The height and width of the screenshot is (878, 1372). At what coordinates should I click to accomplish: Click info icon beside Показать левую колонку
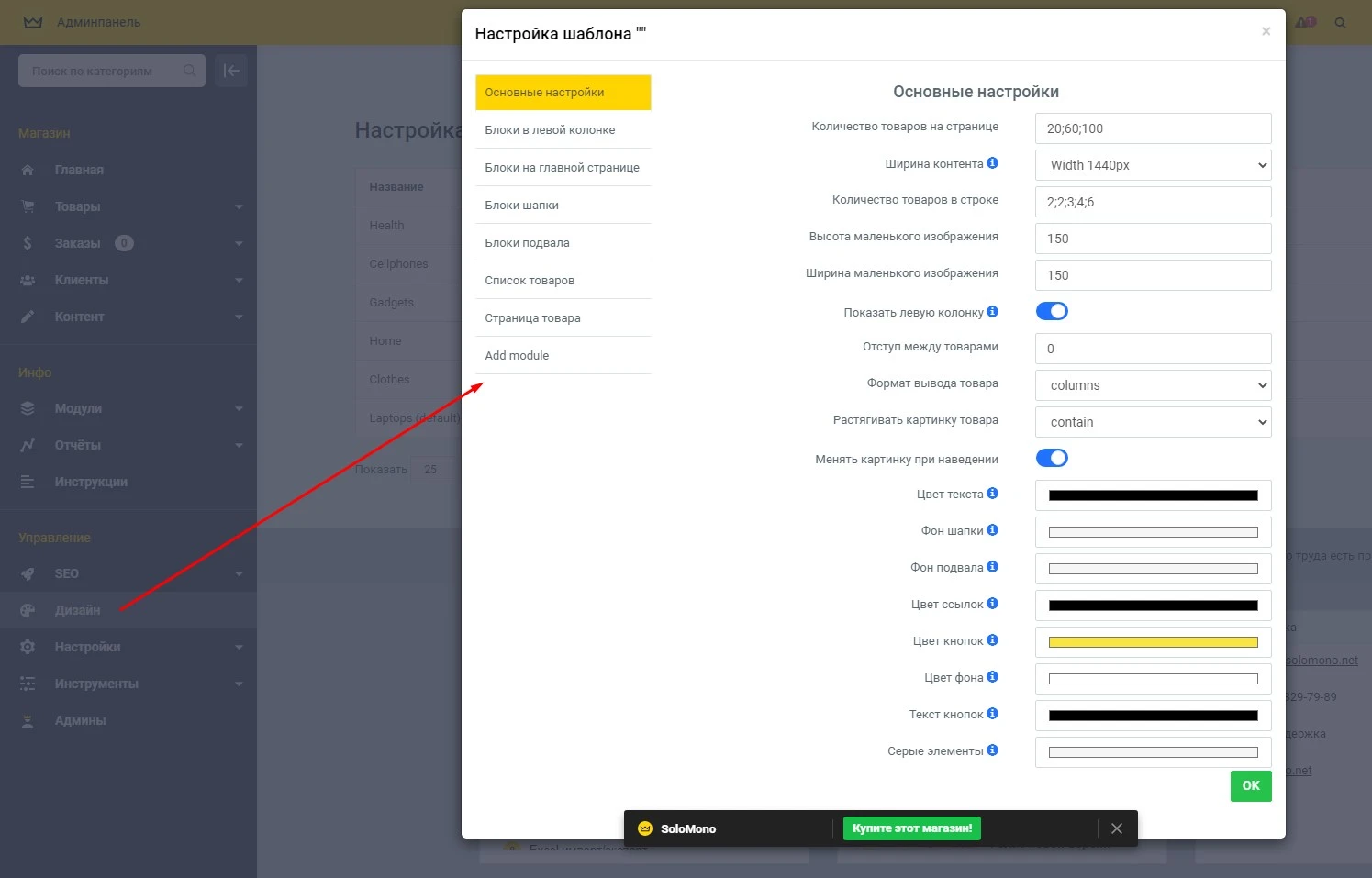click(x=992, y=312)
